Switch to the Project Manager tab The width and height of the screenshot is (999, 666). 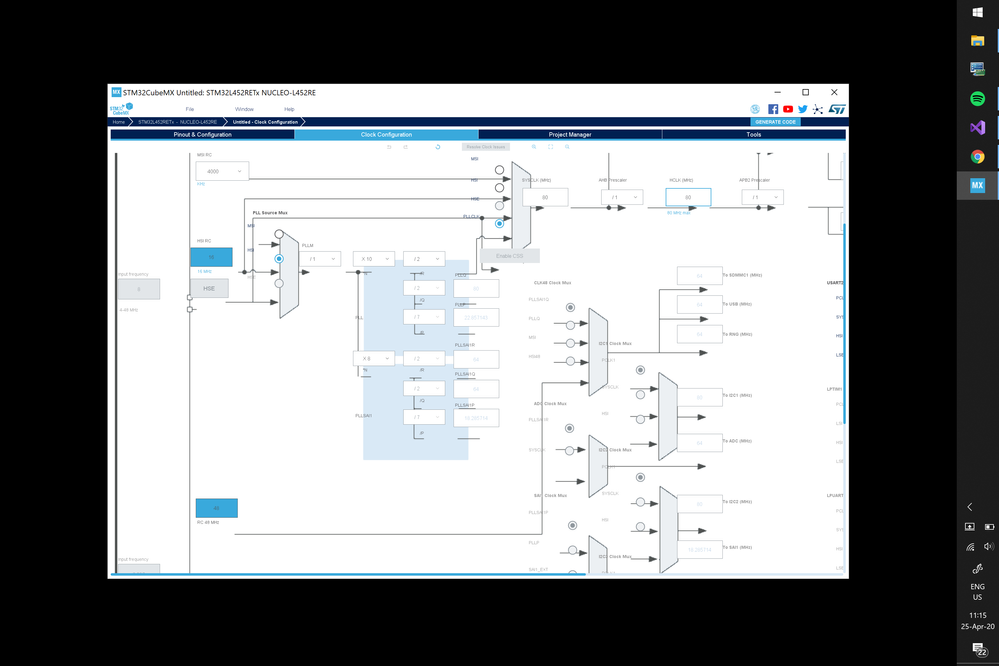(570, 134)
